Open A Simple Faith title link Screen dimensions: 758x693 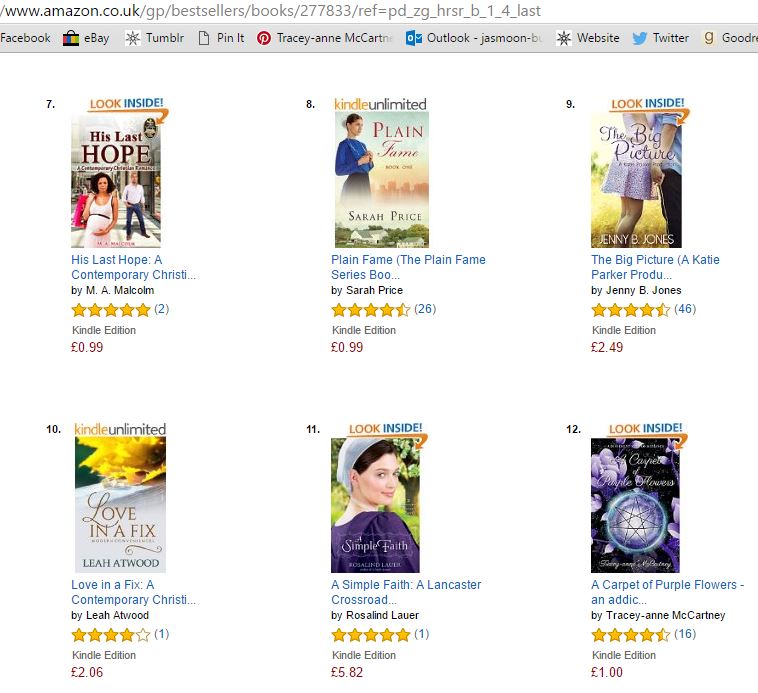coord(406,592)
